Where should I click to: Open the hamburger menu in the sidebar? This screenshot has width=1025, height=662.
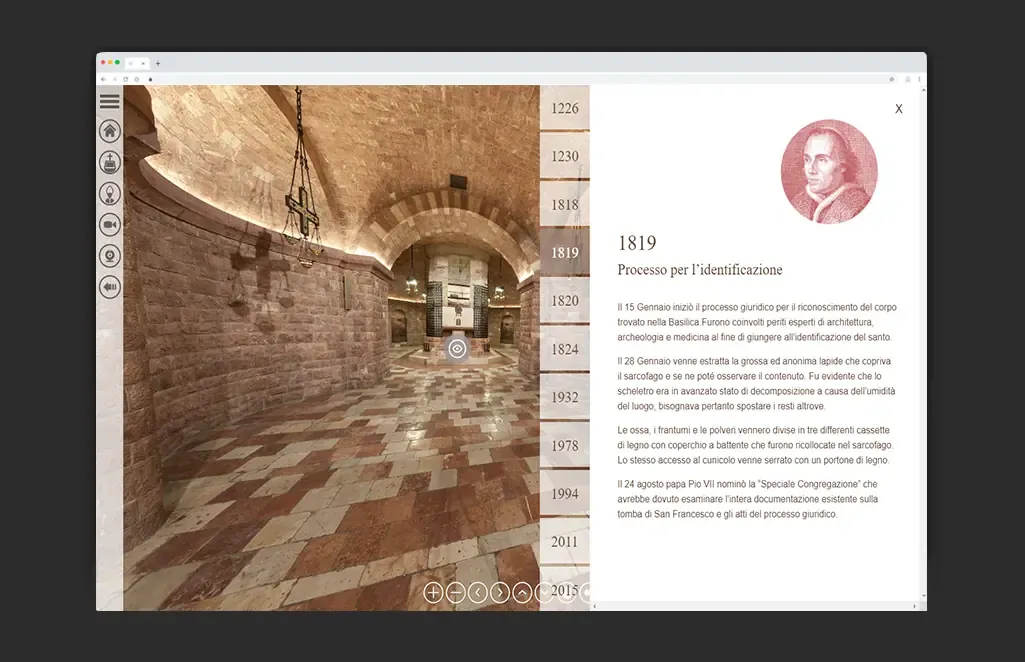pos(109,101)
